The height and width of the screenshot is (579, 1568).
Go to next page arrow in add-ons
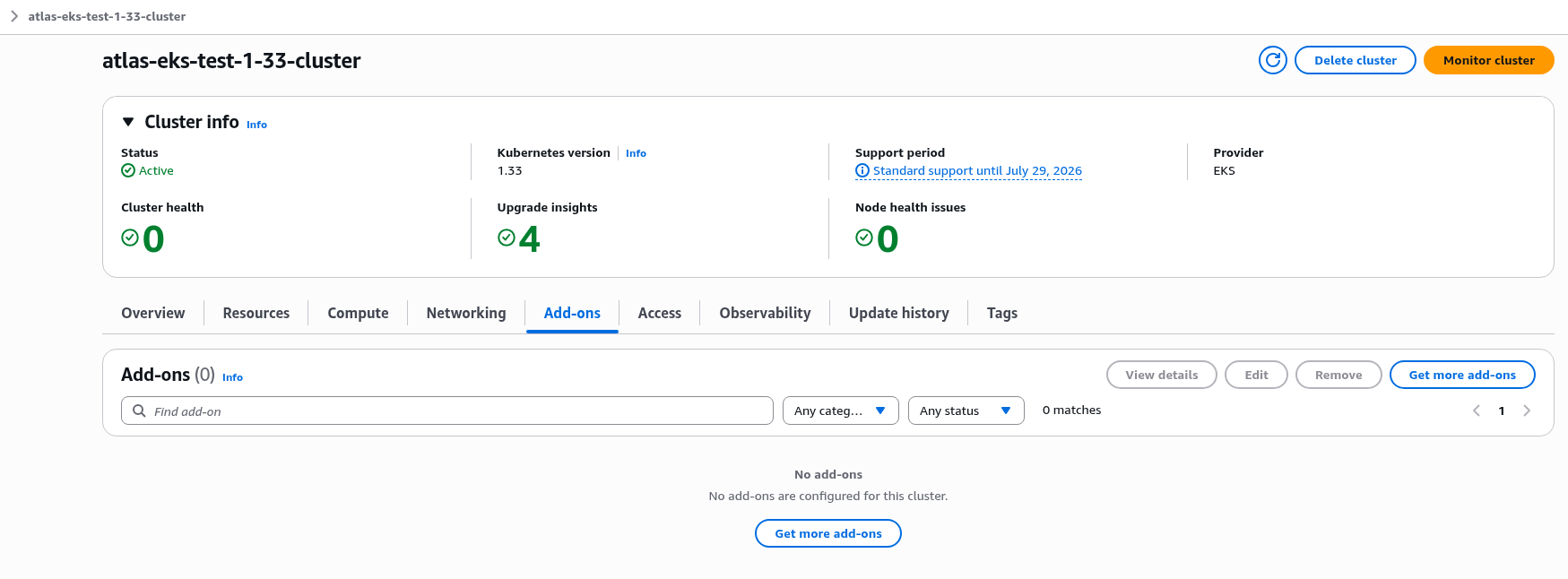click(x=1527, y=410)
